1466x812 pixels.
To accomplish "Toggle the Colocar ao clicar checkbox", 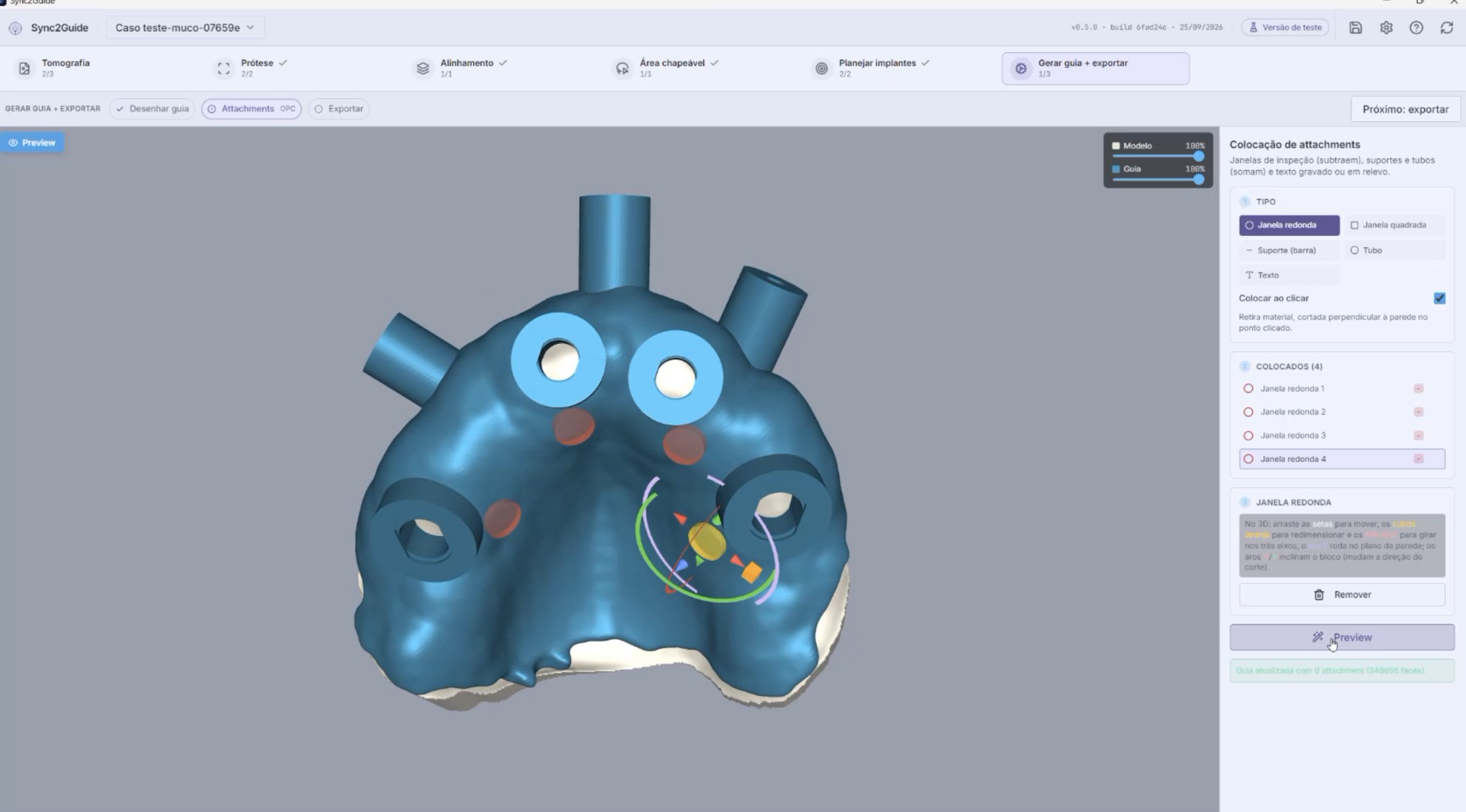I will 1439,298.
